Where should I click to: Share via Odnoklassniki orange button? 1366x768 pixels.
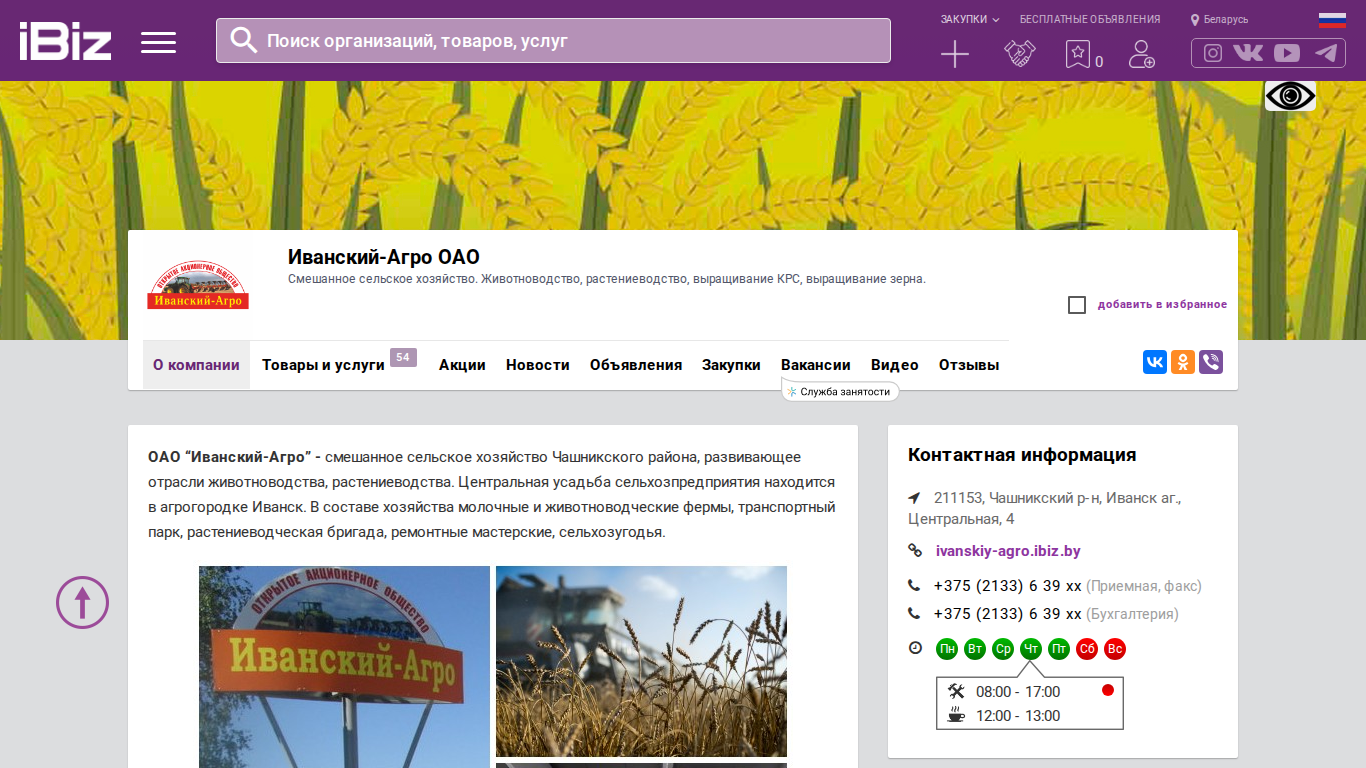[1183, 362]
